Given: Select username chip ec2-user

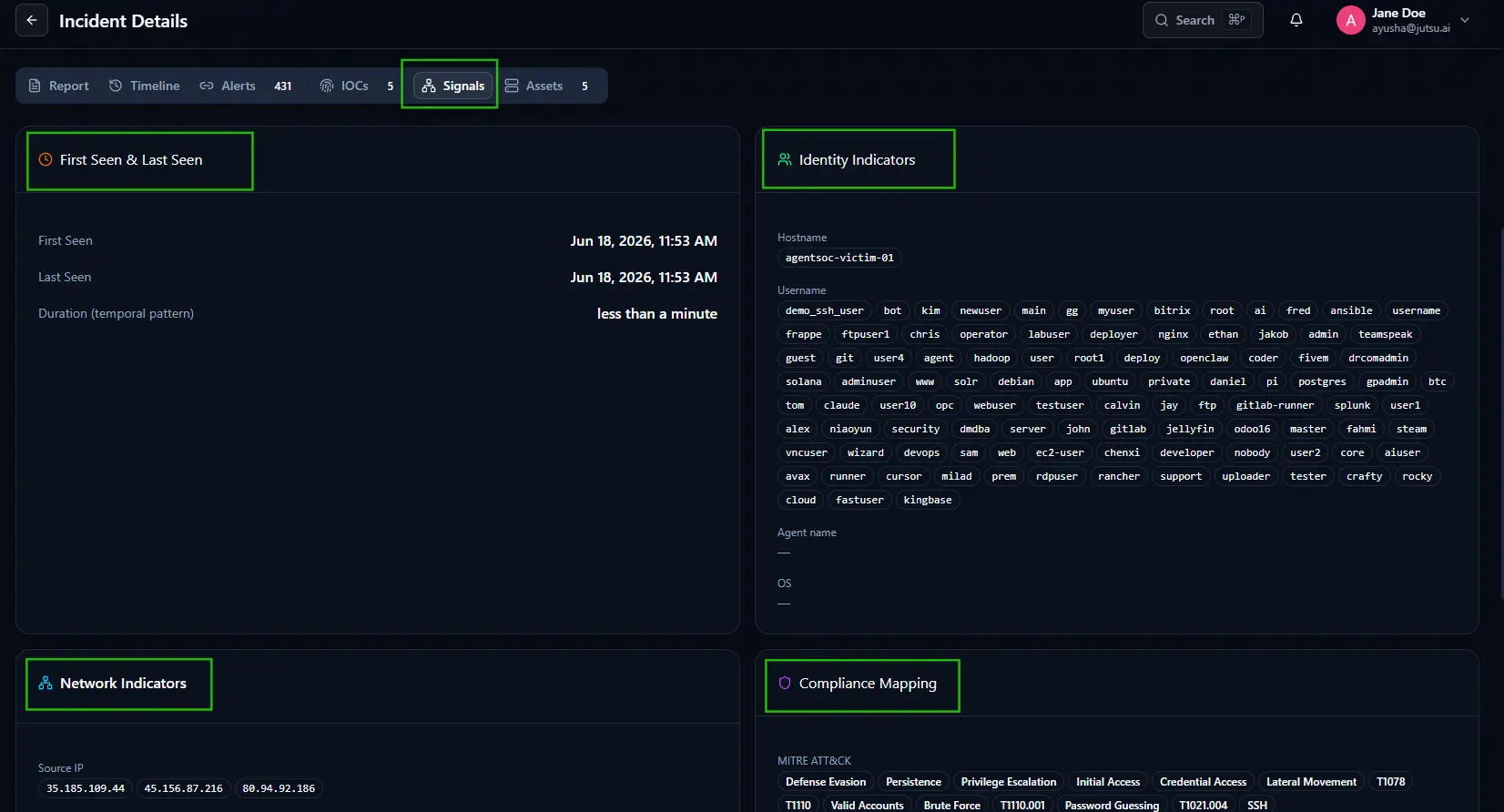Looking at the screenshot, I should point(1060,452).
